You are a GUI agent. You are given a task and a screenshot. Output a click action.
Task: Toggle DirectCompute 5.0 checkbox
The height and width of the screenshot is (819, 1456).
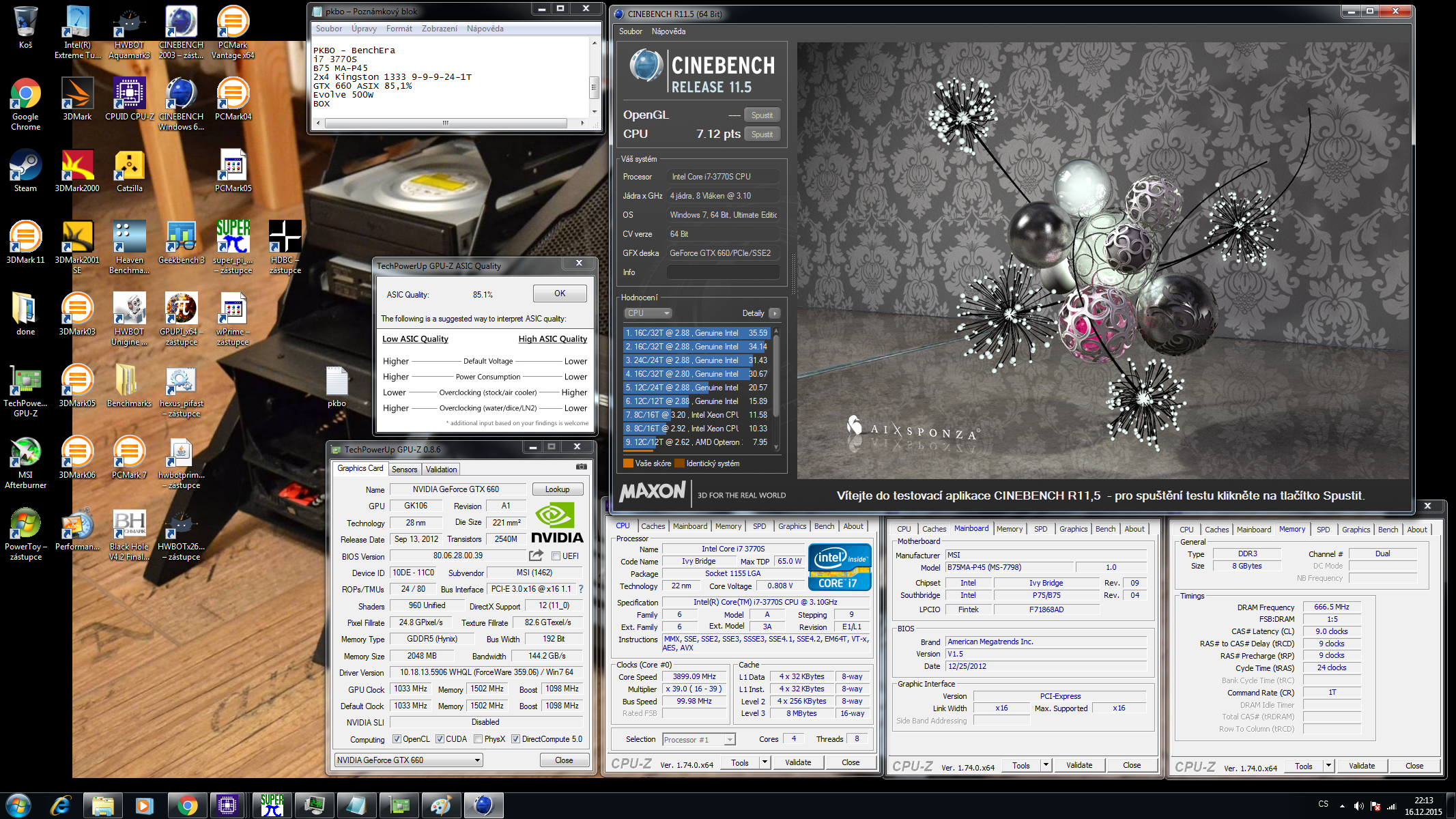516,739
